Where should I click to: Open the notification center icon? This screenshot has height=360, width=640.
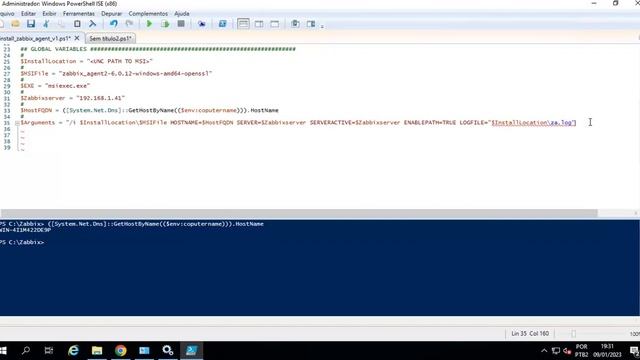click(634, 351)
